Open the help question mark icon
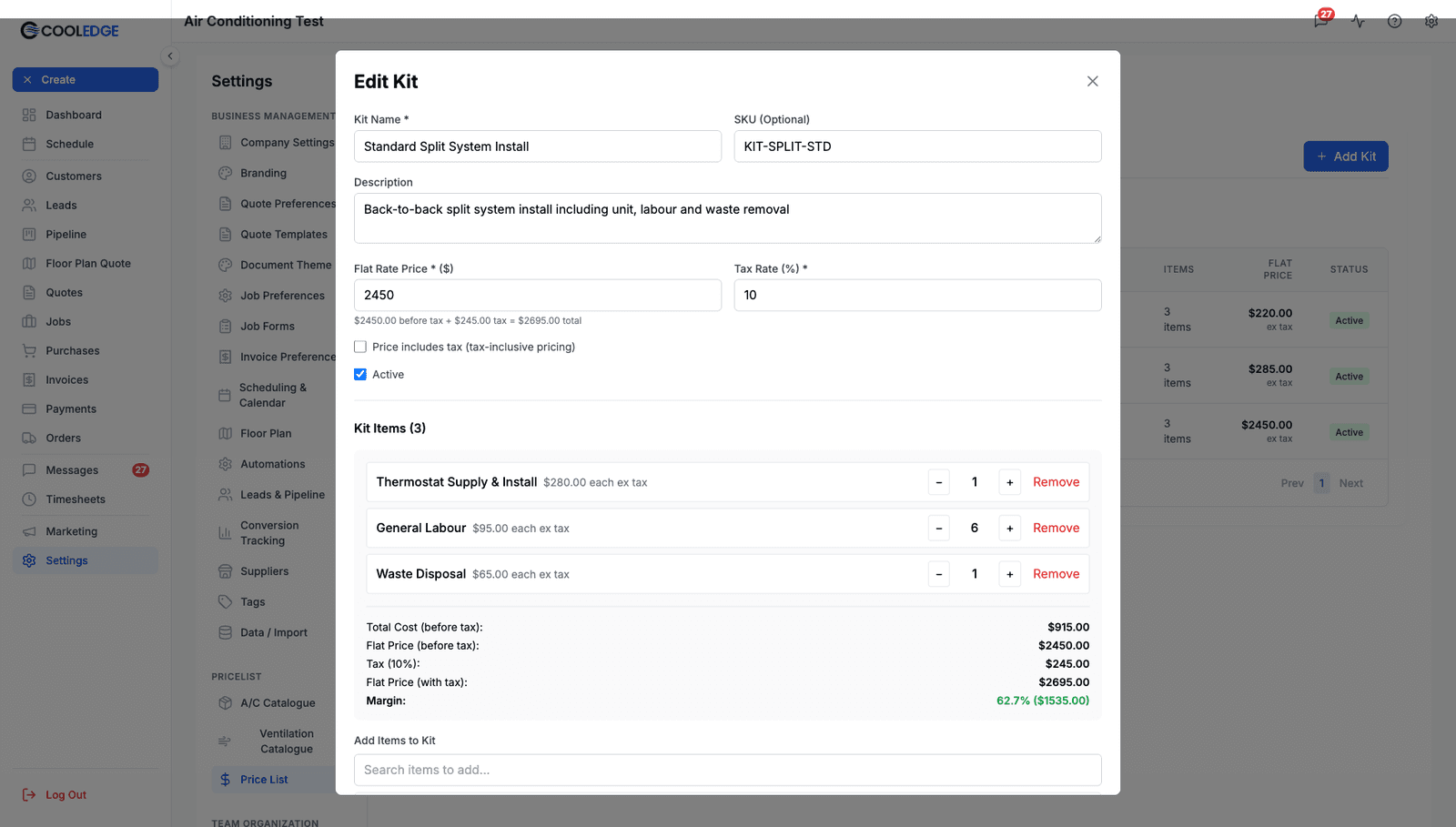 pos(1394,21)
